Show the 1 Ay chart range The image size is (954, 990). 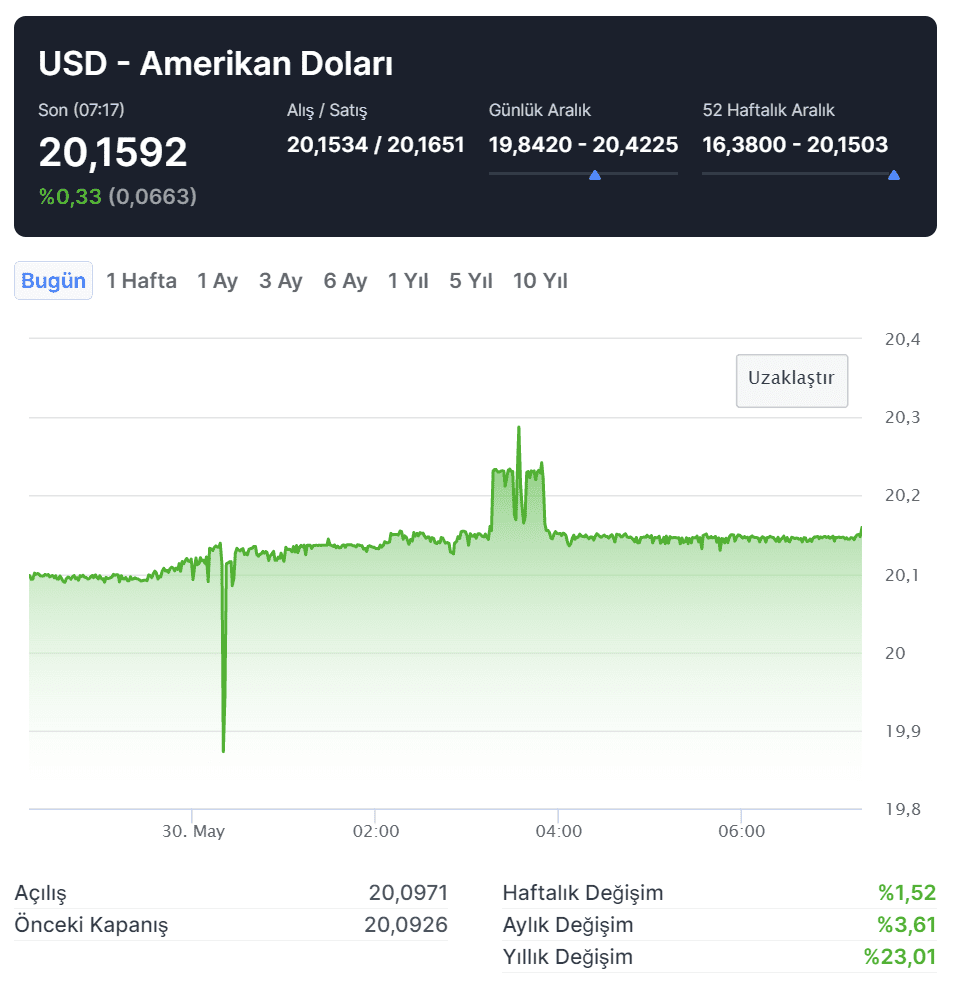217,281
